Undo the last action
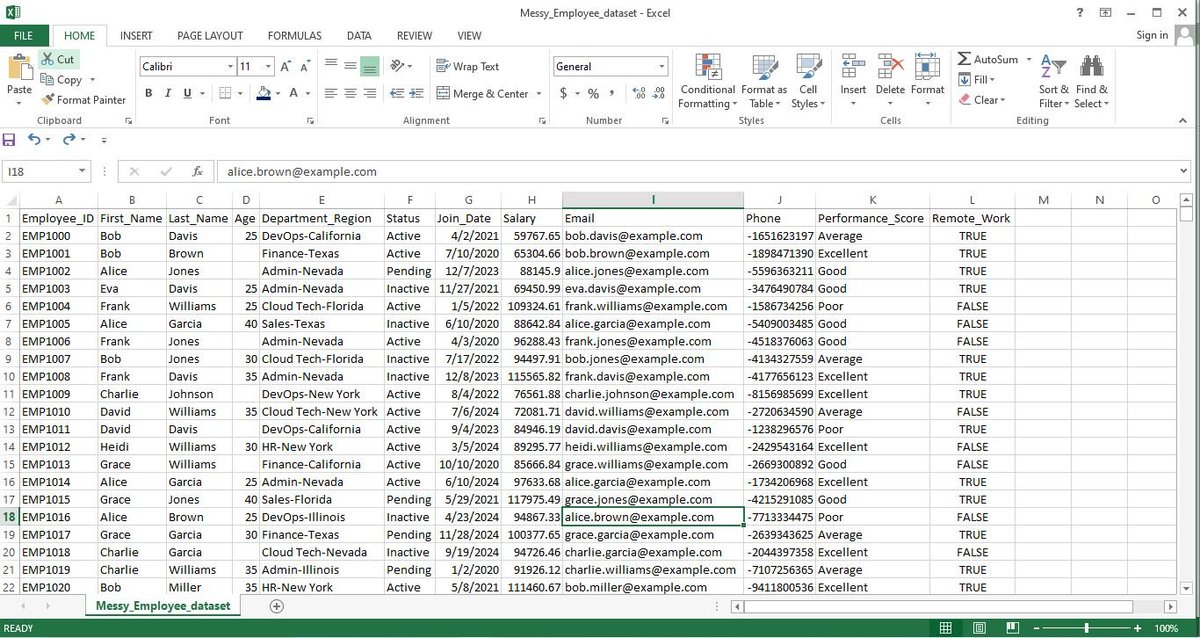This screenshot has height=638, width=1200. (35, 139)
